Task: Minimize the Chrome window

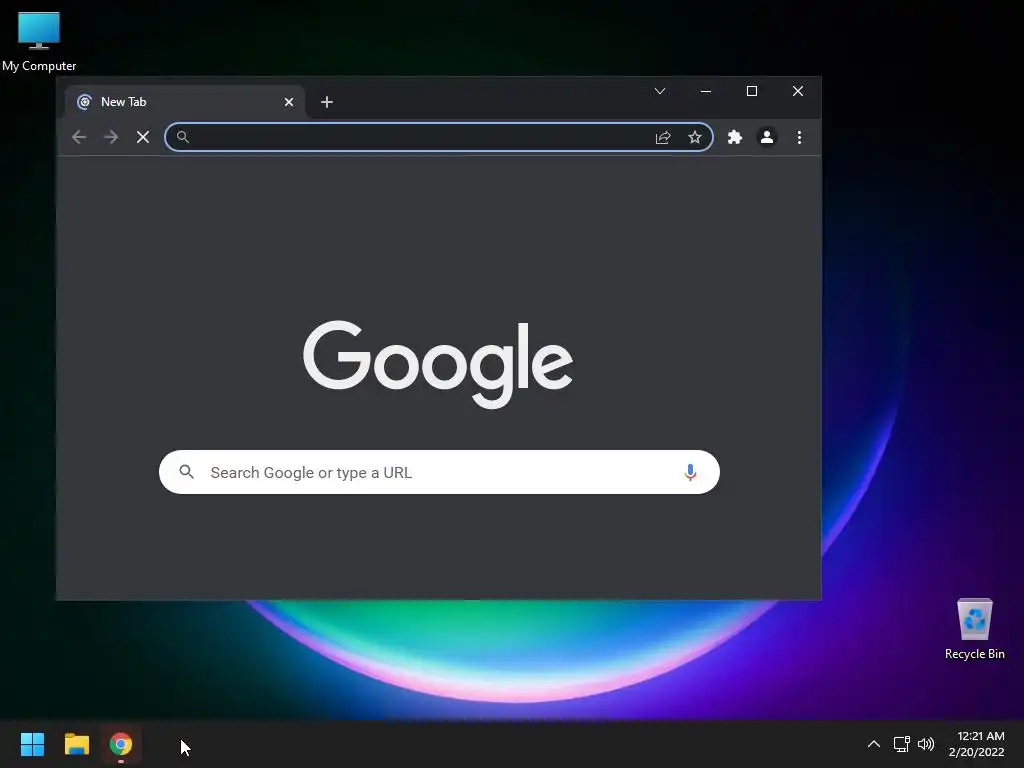Action: coord(706,91)
